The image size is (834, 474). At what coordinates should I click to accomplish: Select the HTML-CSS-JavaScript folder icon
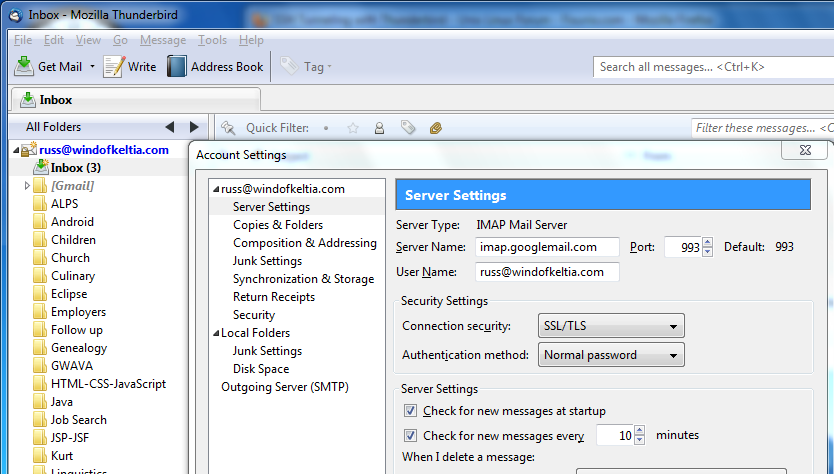(x=40, y=384)
